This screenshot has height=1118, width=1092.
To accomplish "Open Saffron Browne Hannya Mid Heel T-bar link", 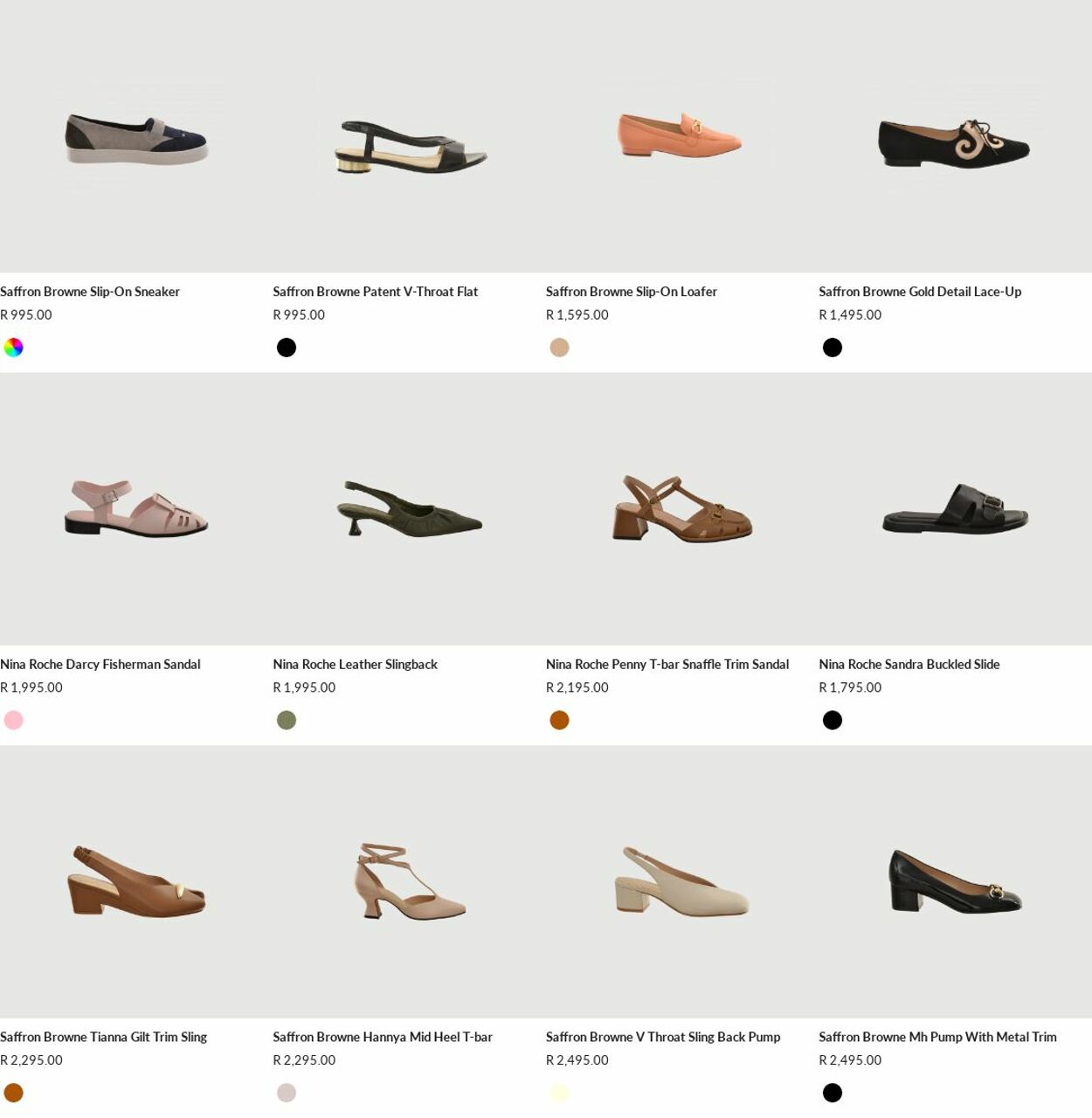I will point(383,1038).
